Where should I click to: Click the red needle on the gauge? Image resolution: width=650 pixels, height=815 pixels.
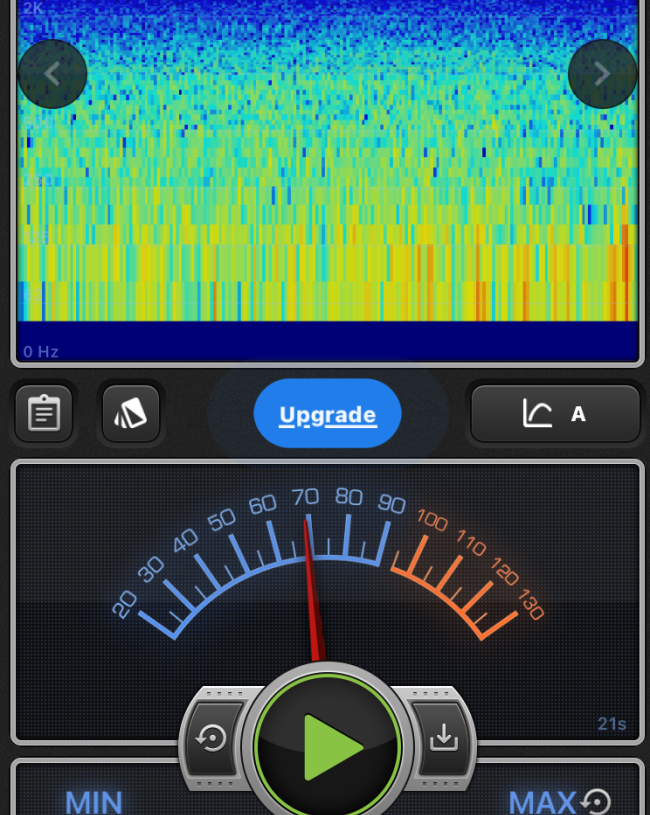[312, 600]
